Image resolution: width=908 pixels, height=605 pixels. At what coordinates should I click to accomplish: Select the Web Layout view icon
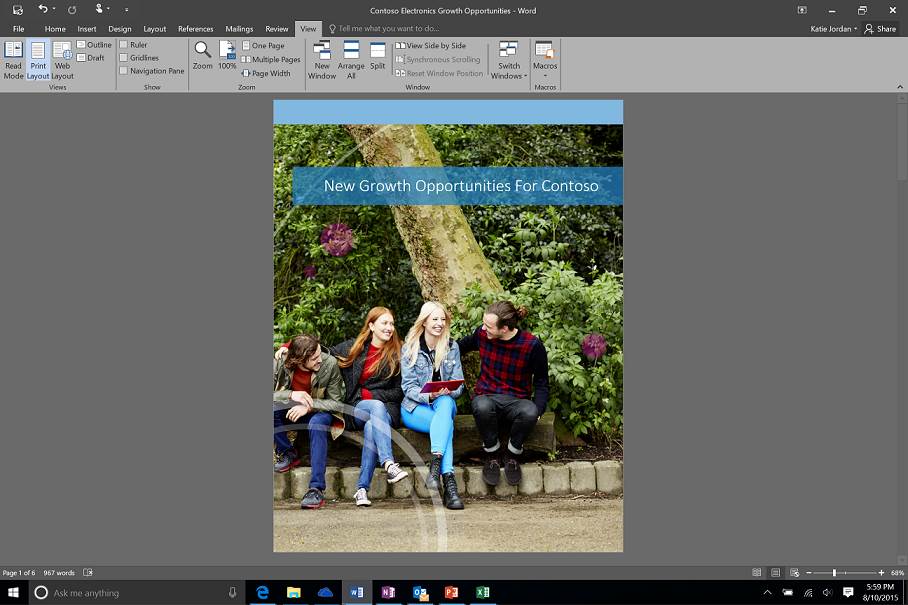62,59
